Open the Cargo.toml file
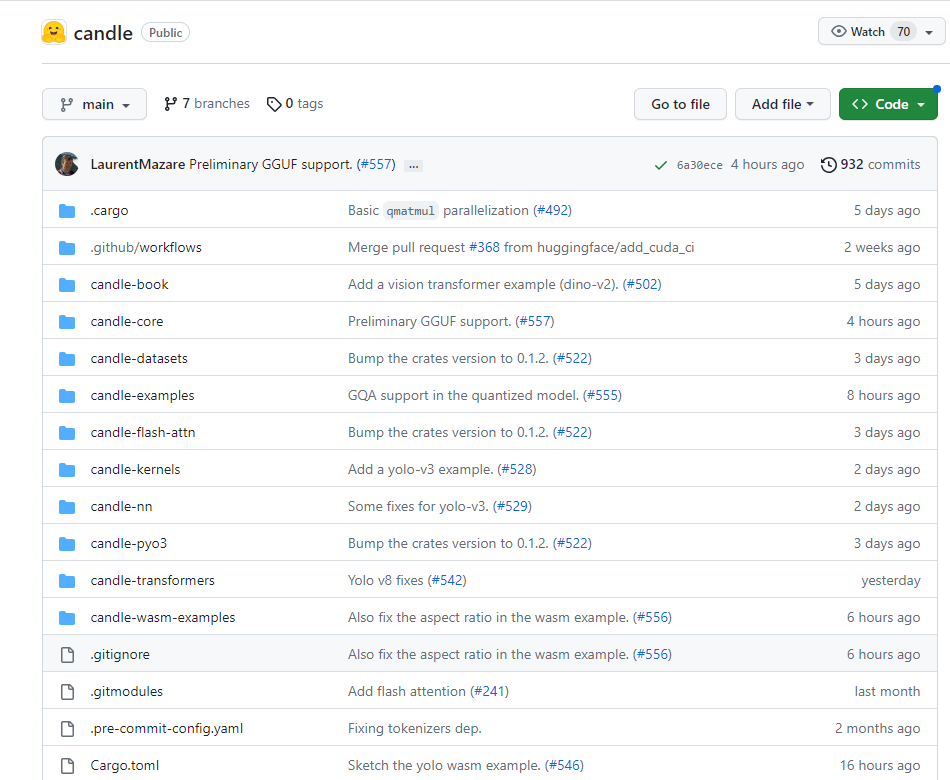Viewport: 950px width, 780px height. click(125, 765)
